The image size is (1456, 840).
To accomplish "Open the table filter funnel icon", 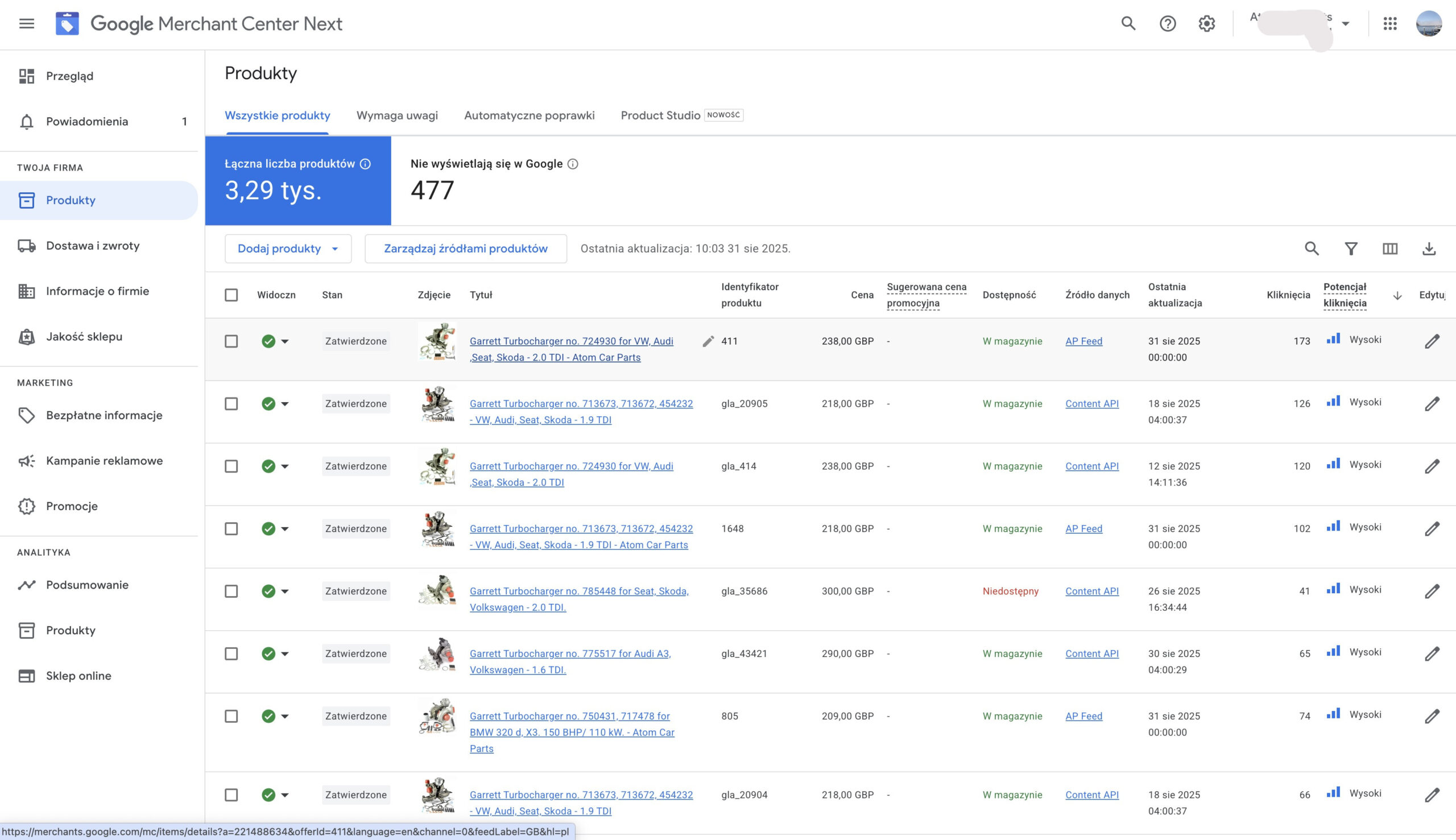I will coord(1351,249).
